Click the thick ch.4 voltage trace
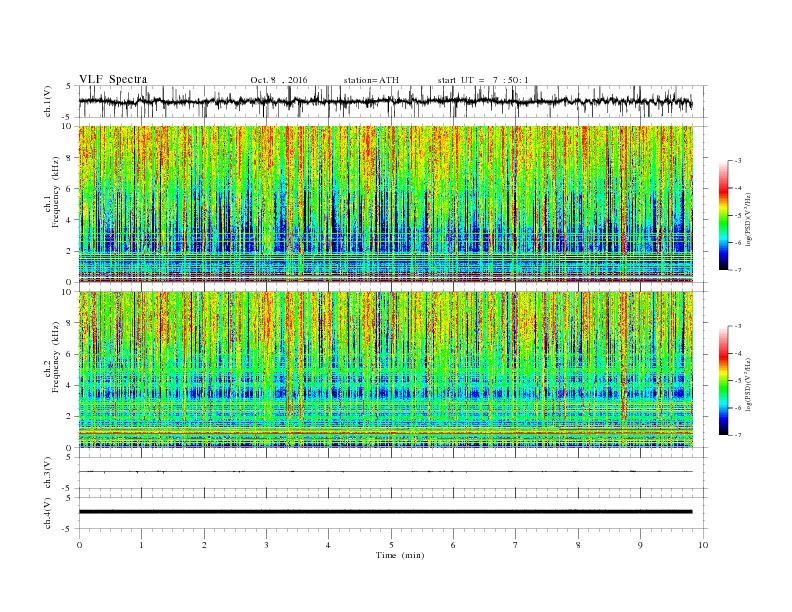 point(385,512)
